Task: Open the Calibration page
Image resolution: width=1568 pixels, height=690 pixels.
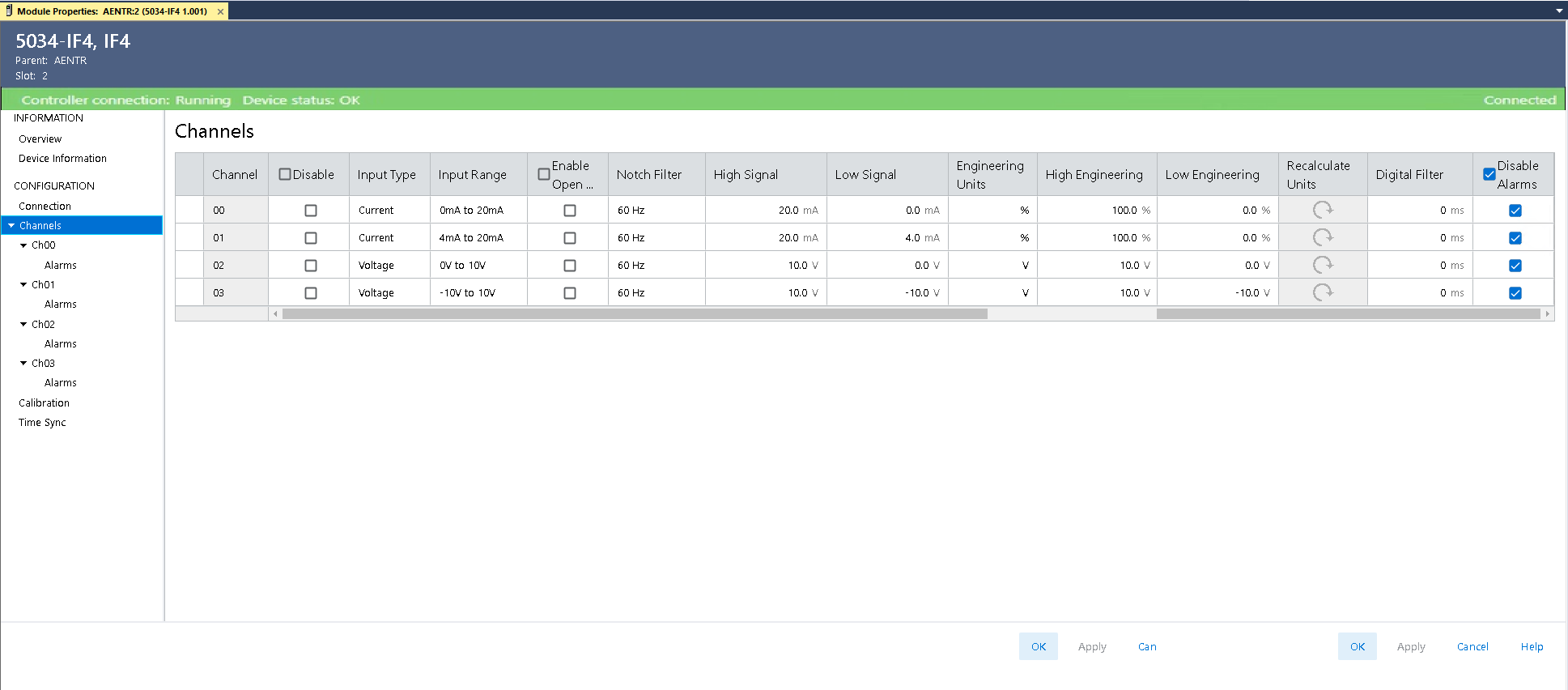Action: (44, 403)
